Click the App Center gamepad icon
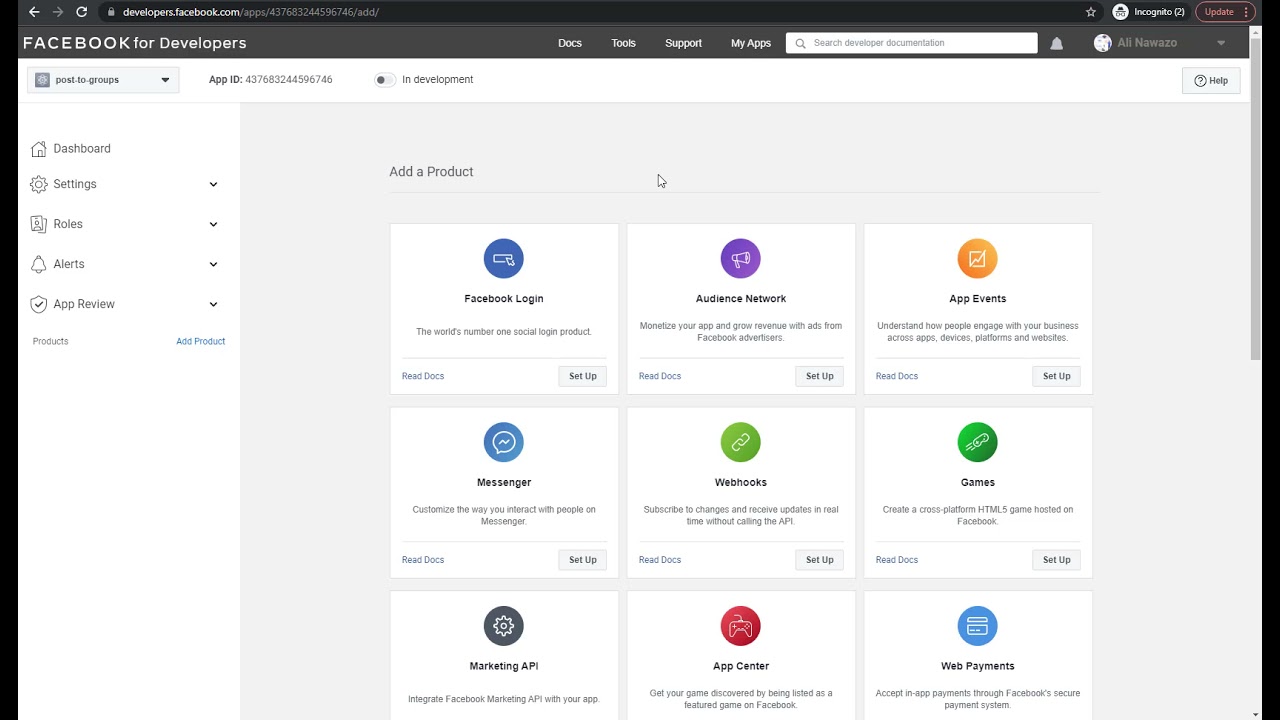 coord(740,626)
